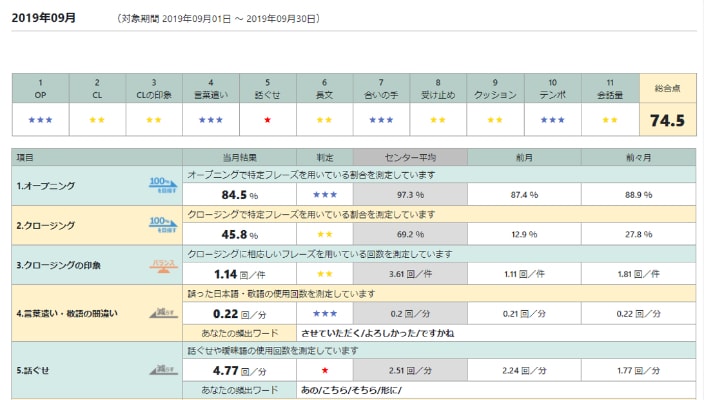Click the yellow stars under クッション column

tap(495, 120)
